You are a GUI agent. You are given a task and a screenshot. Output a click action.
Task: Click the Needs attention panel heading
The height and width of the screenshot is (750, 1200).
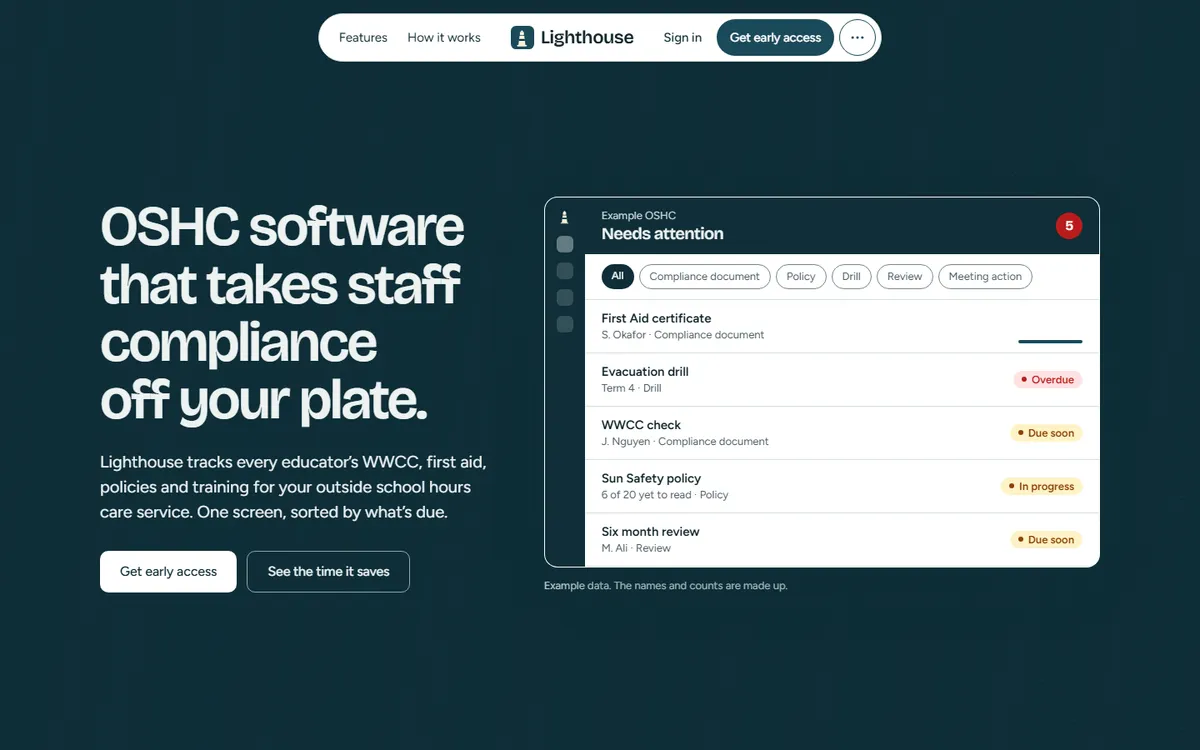point(662,234)
